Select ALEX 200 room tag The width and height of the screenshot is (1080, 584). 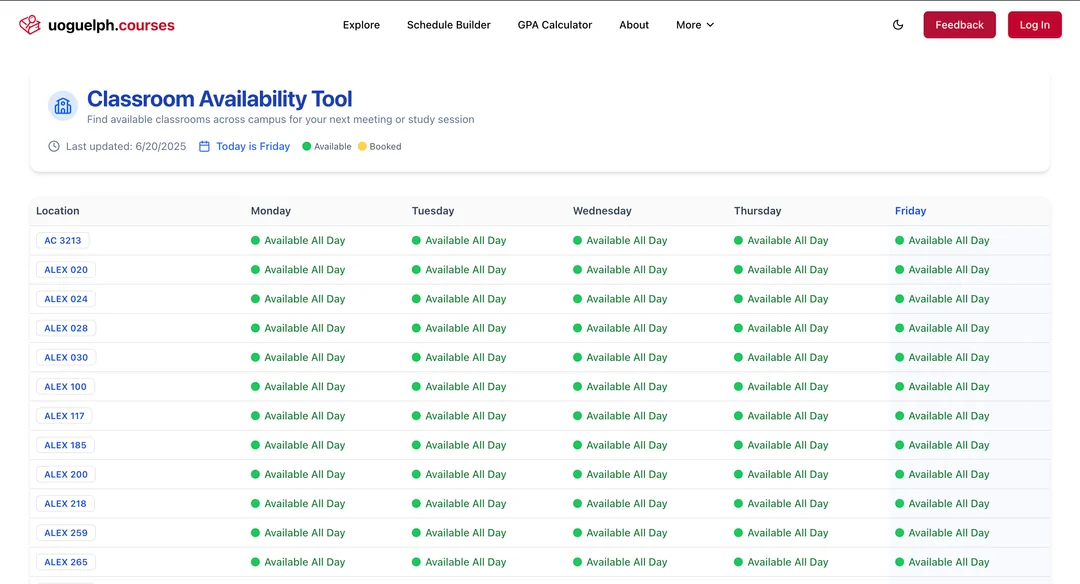pyautogui.click(x=66, y=474)
